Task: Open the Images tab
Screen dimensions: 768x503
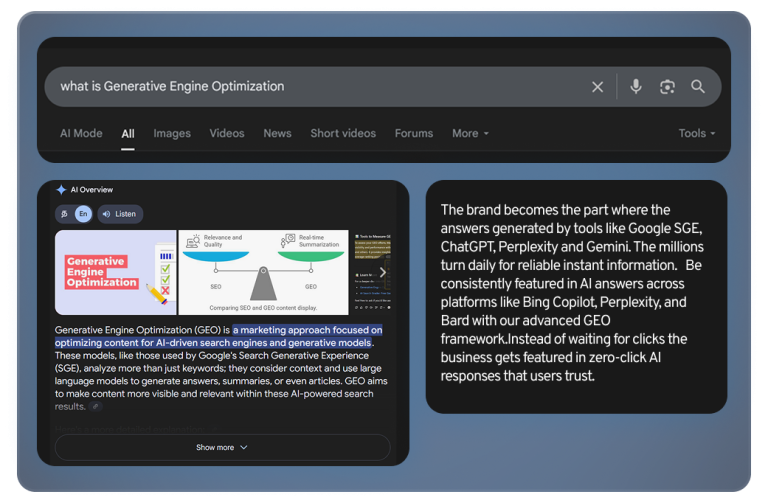Action: point(172,133)
